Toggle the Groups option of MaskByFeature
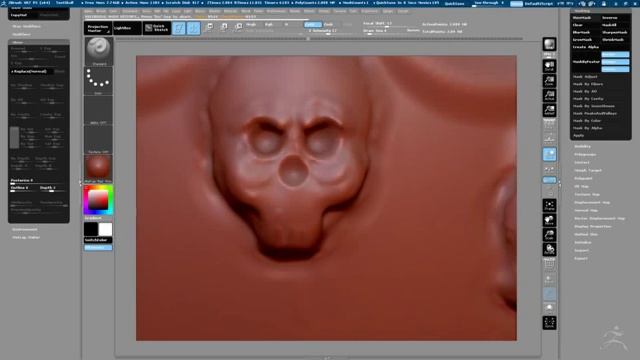The image size is (640, 360). tap(615, 62)
